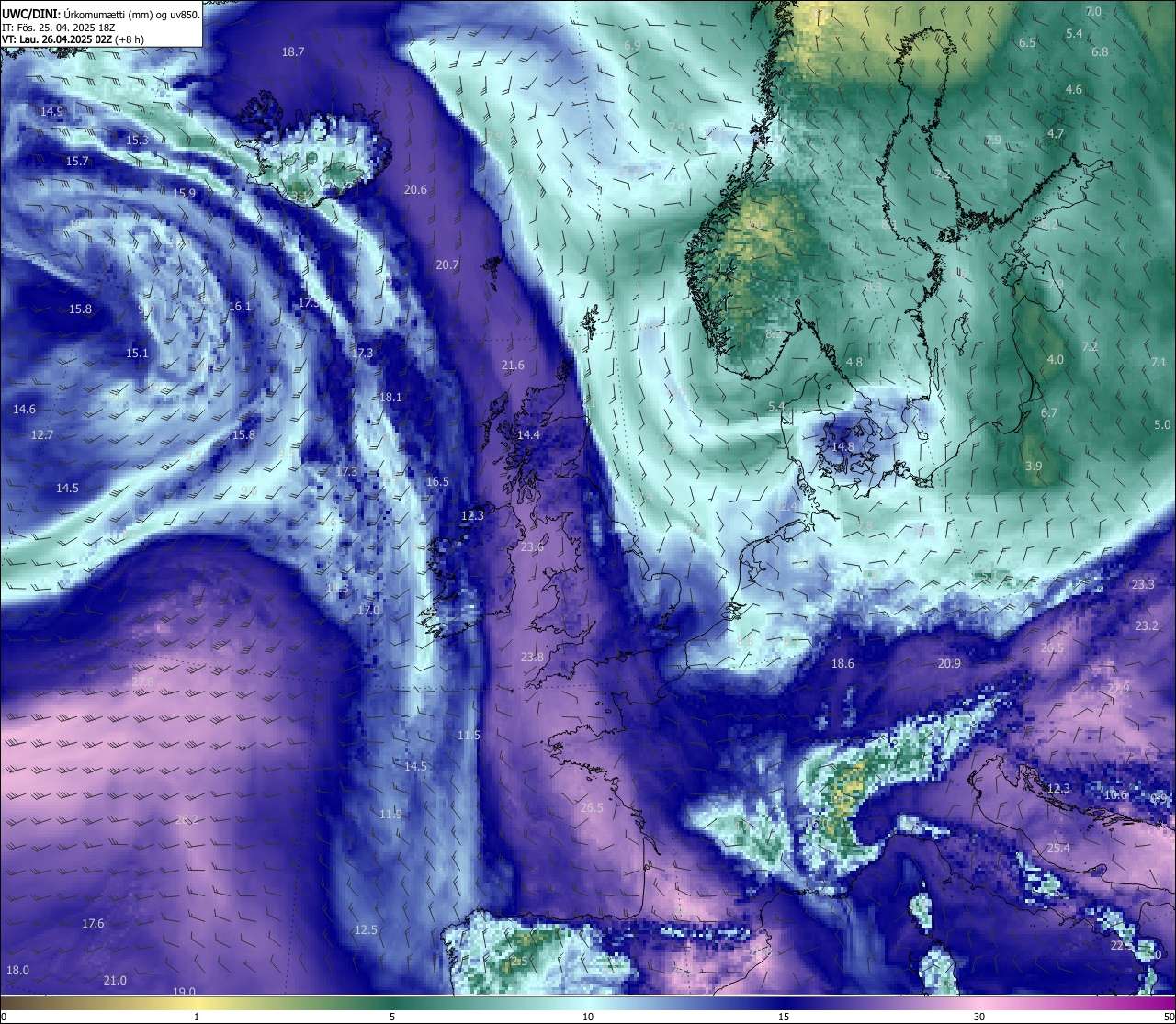Click the 17.6 map value
The image size is (1176, 1024).
93,924
